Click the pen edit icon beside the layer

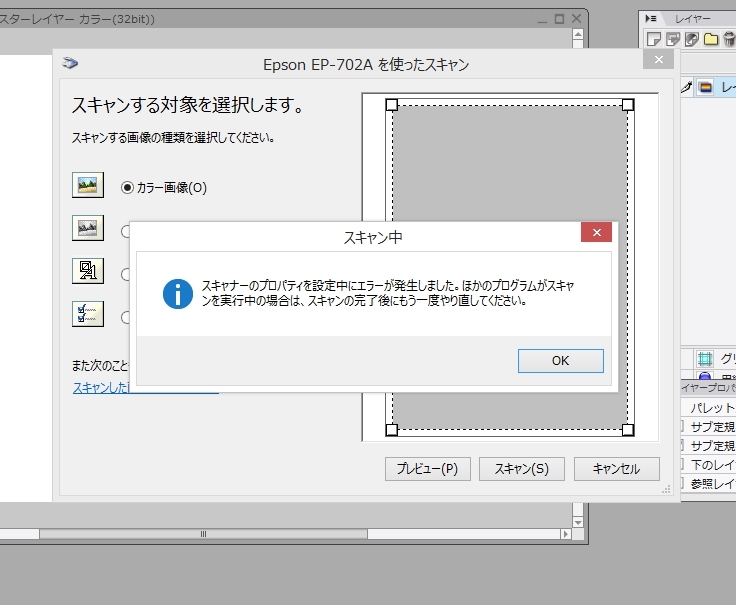687,87
